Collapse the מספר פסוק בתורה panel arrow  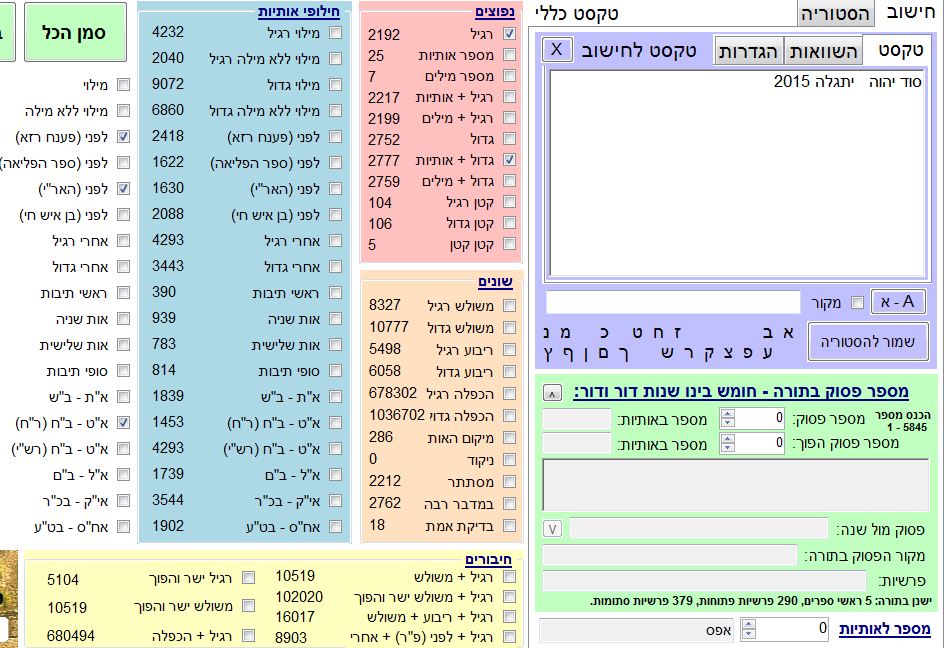click(x=553, y=392)
